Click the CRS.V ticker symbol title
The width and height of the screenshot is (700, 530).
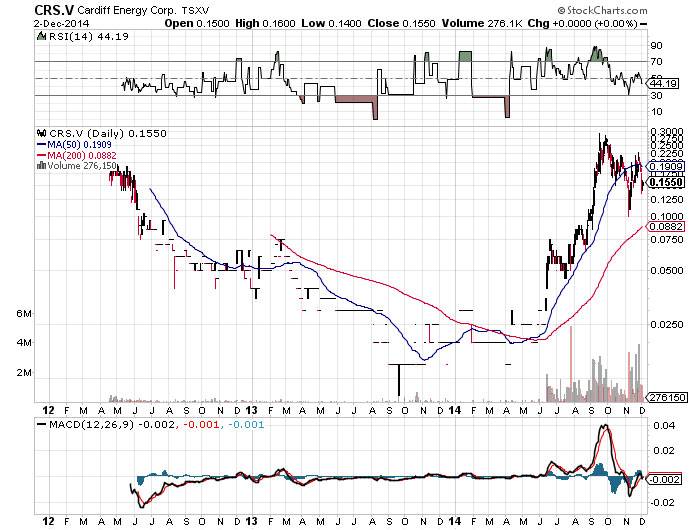point(58,9)
